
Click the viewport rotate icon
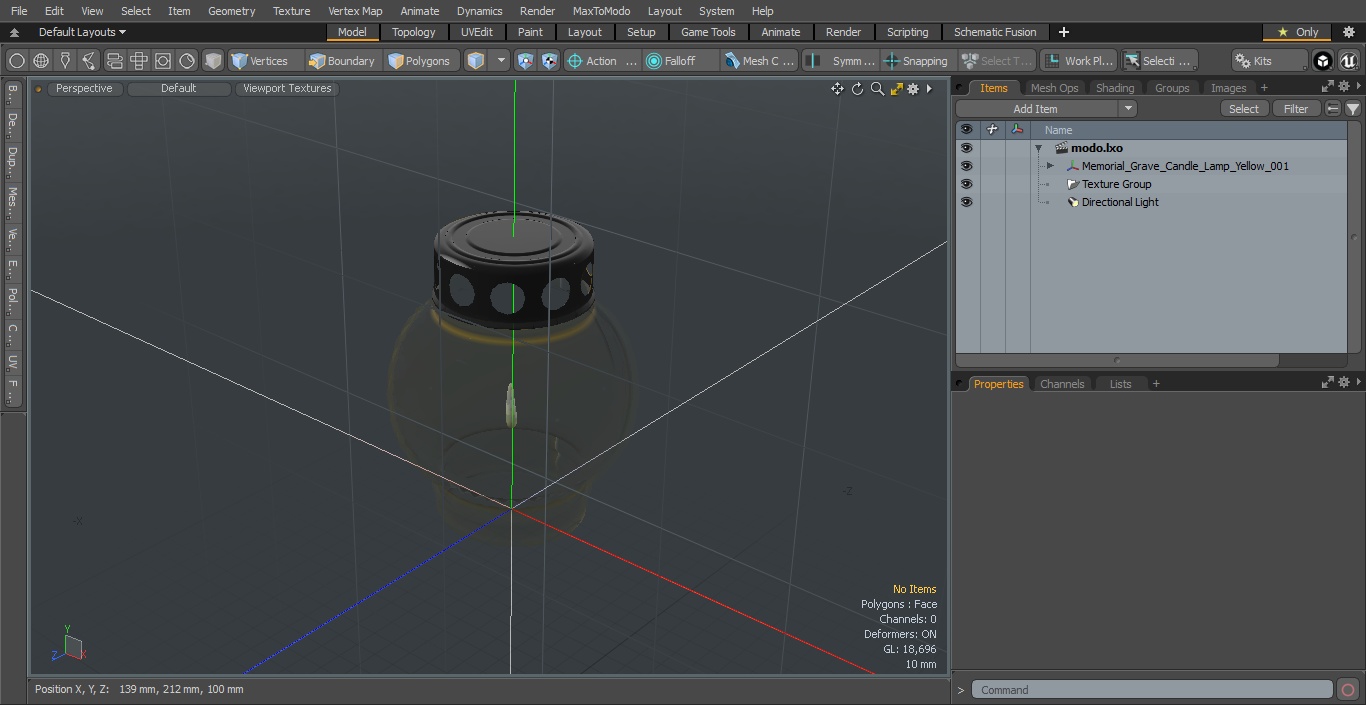857,89
